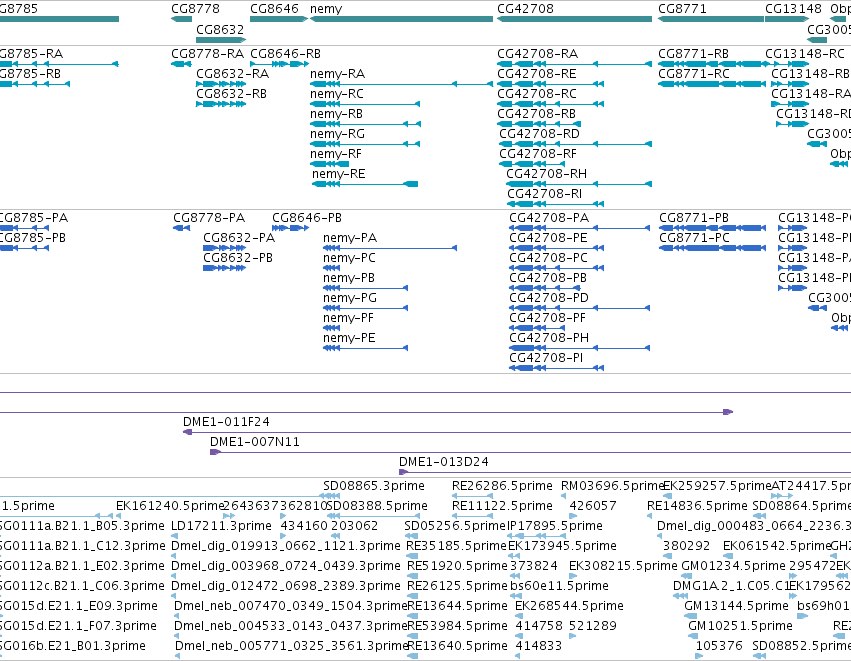Click the CG8632-PA protein label
This screenshot has height=661, width=851.
click(239, 238)
